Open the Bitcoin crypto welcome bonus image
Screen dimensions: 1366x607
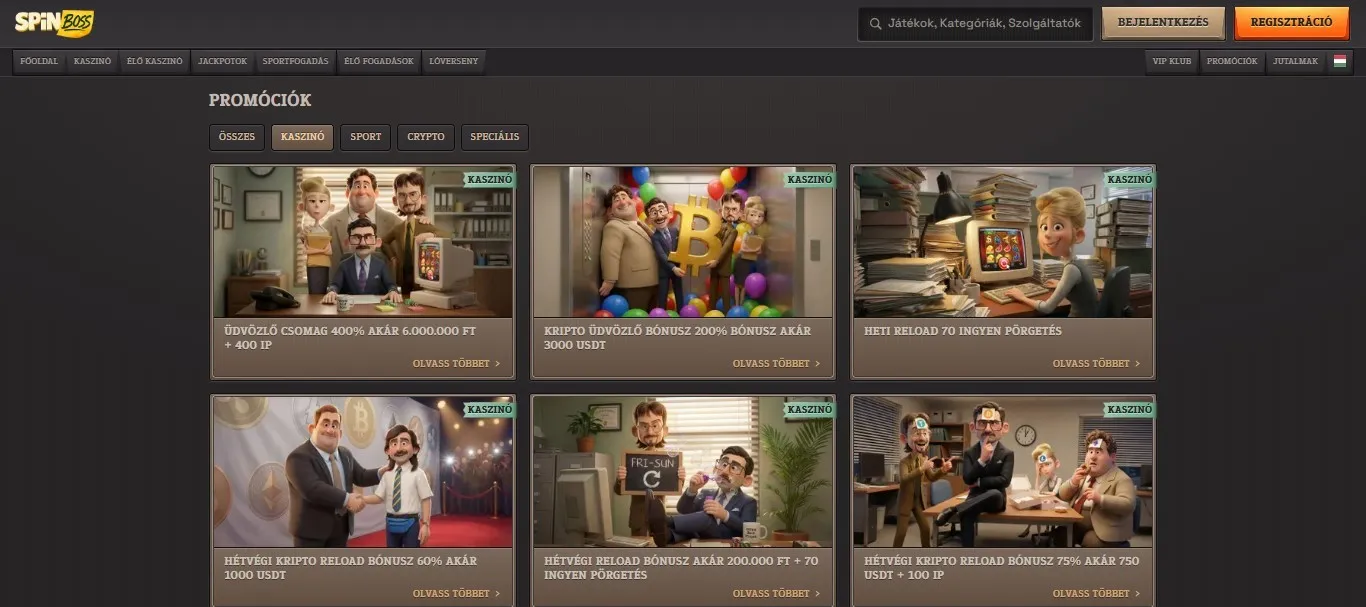(683, 242)
